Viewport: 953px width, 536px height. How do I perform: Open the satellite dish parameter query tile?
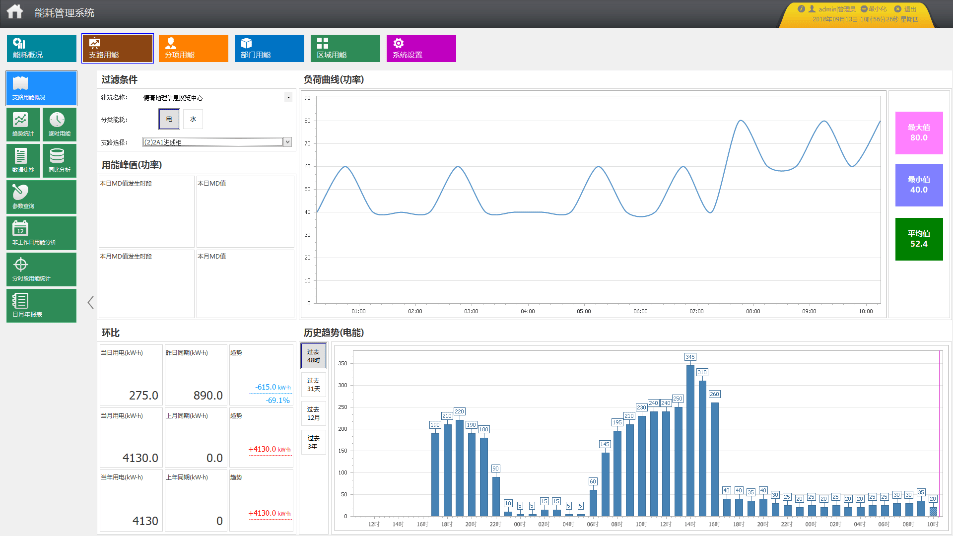(41, 197)
